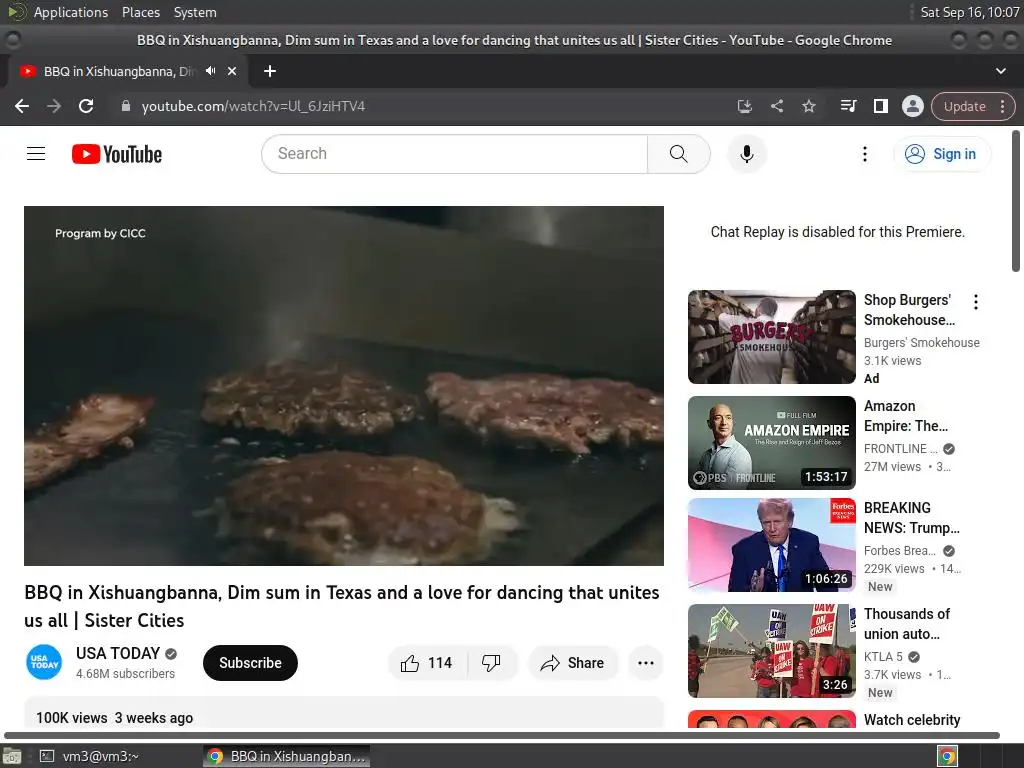1024x768 pixels.
Task: Click the Chrome icon in bottom panel
Action: pyautogui.click(x=947, y=756)
